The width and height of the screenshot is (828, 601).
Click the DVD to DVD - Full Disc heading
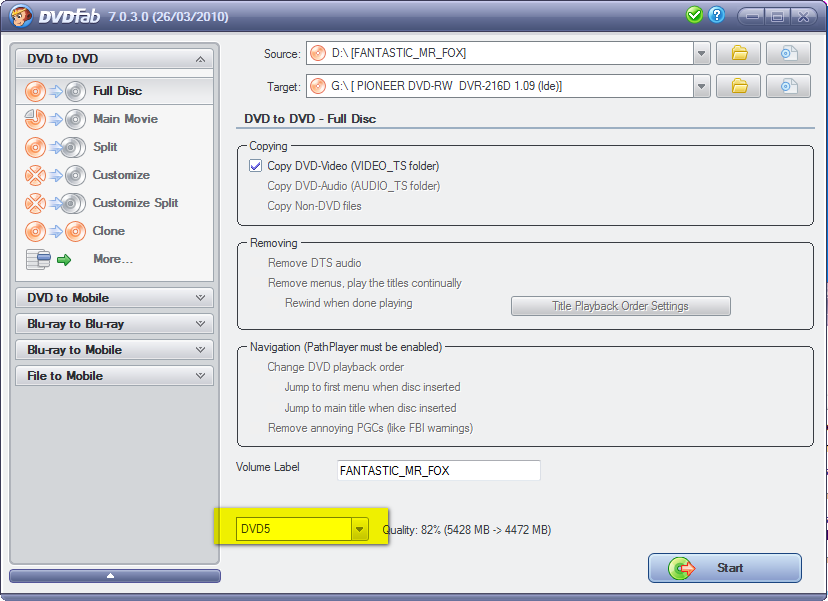coord(310,119)
